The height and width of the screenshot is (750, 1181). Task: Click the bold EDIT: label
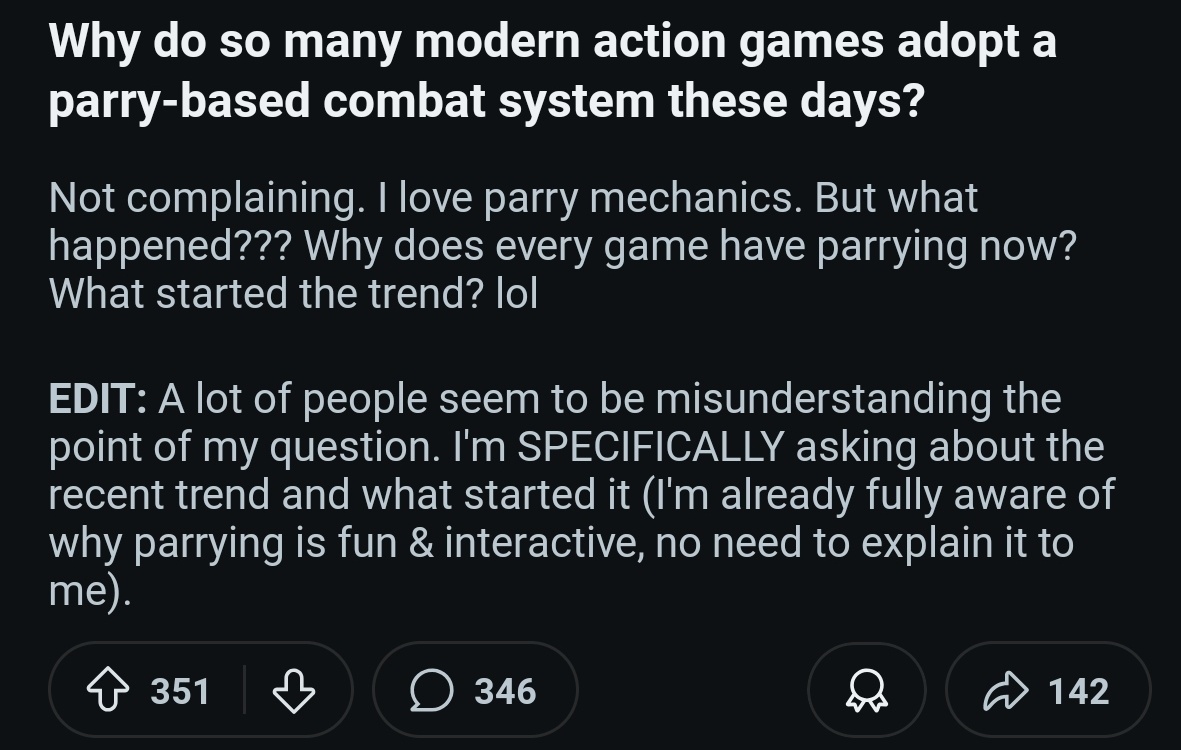tap(98, 398)
